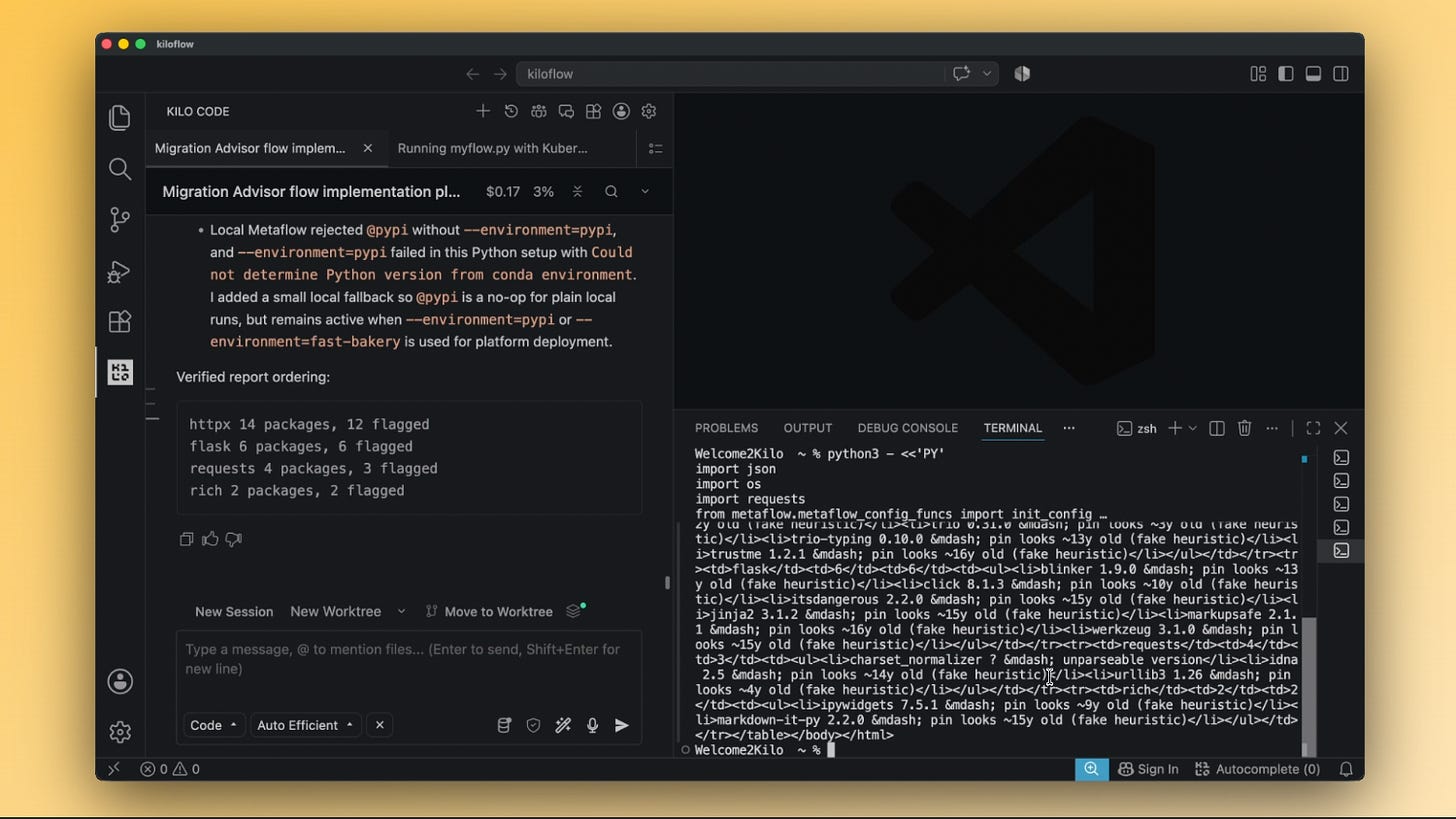Search within the Migration Advisor conversation
The width and height of the screenshot is (1456, 819).
pyautogui.click(x=611, y=191)
